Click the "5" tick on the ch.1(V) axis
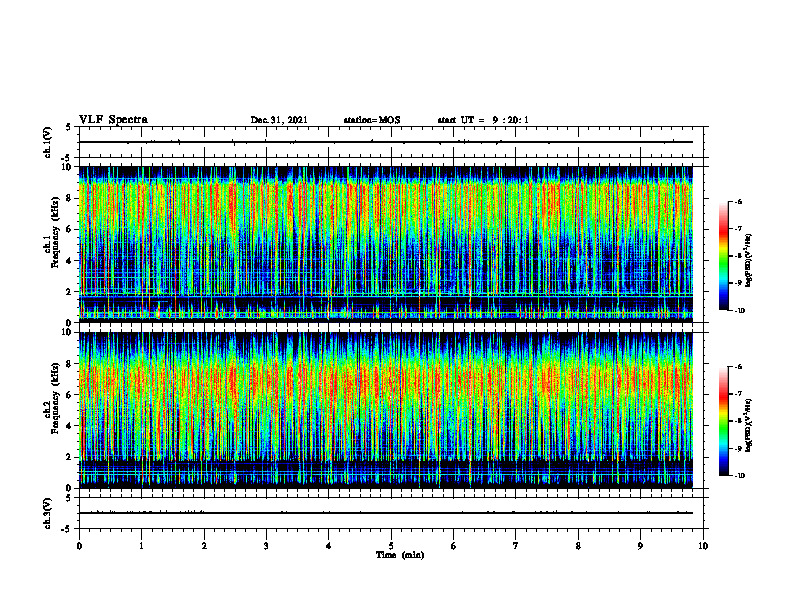The height and width of the screenshot is (612, 792). (69, 128)
